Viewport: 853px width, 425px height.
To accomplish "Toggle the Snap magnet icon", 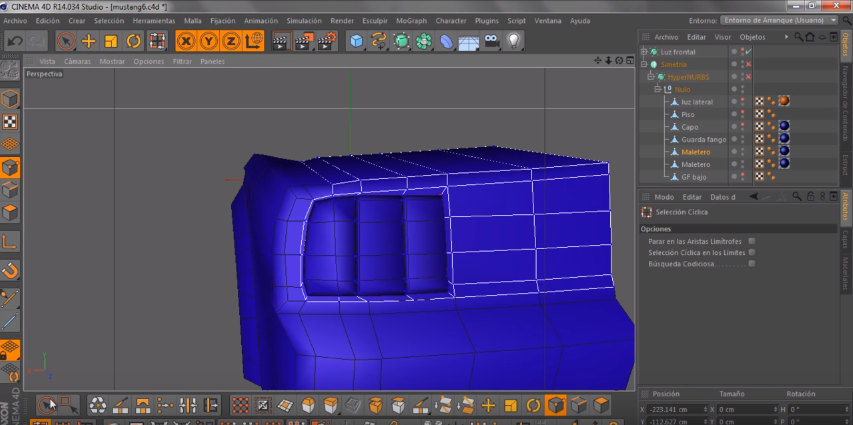I will tap(10, 270).
